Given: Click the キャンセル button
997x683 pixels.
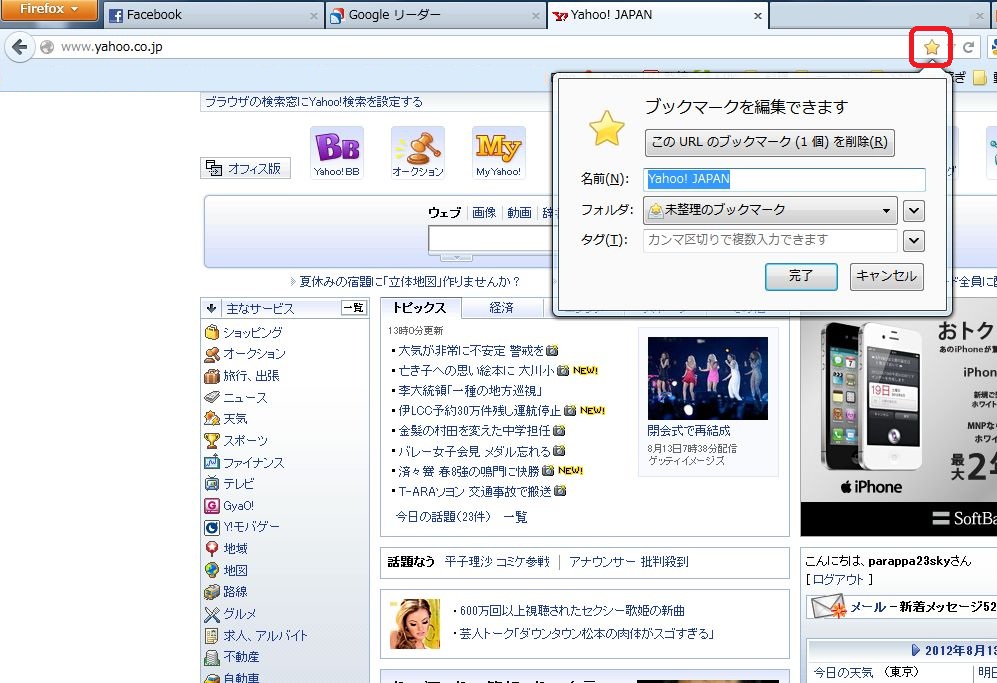Looking at the screenshot, I should [x=886, y=276].
